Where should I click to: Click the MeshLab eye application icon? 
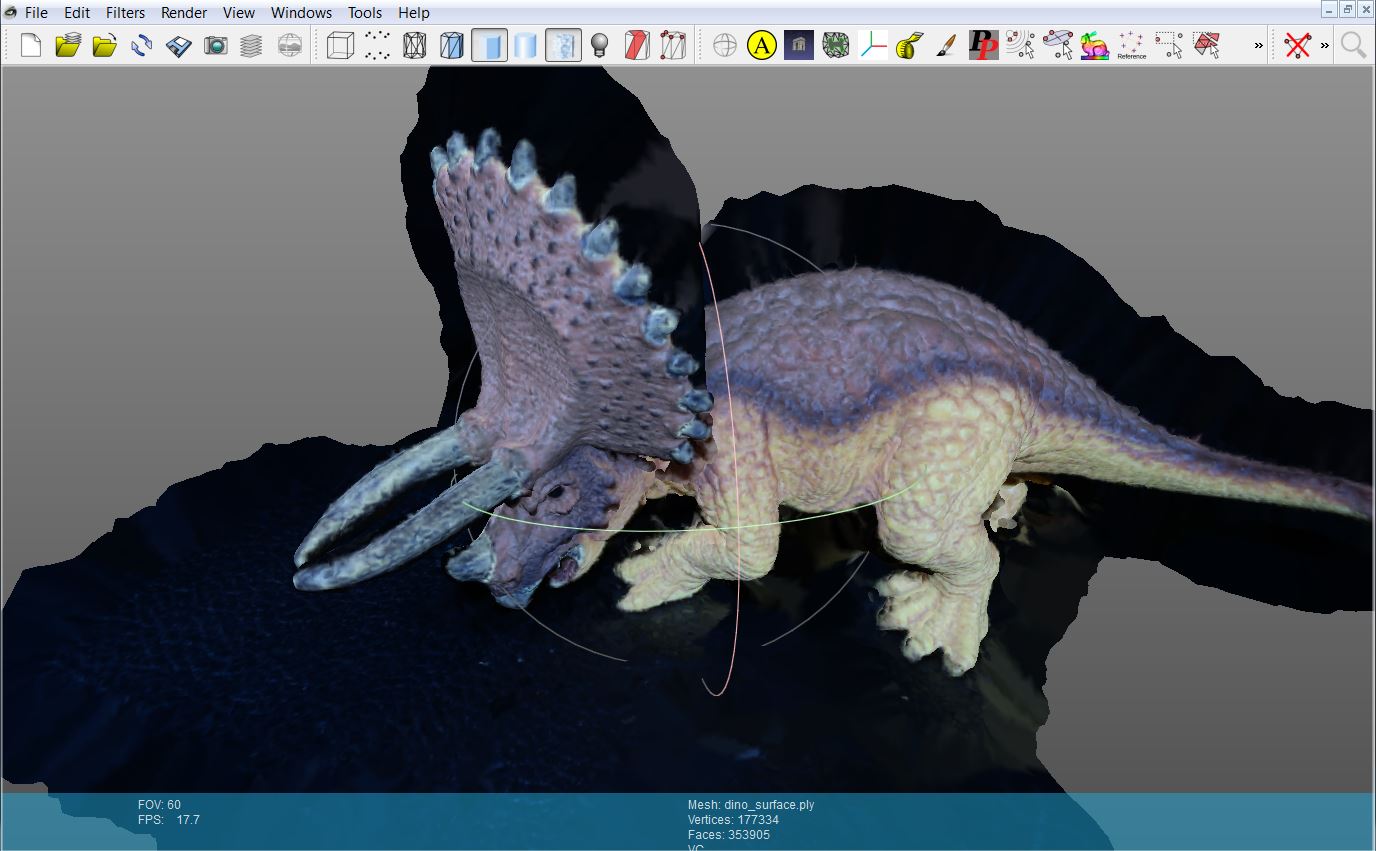click(10, 12)
